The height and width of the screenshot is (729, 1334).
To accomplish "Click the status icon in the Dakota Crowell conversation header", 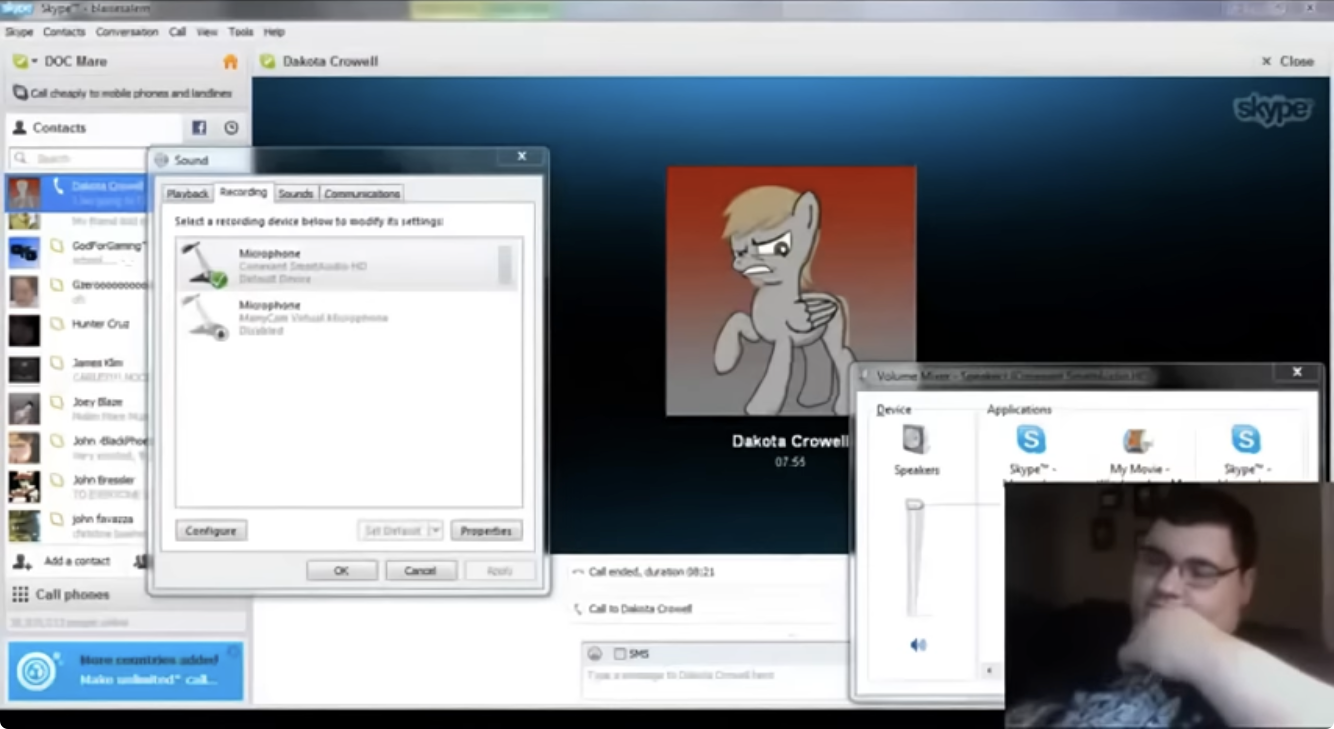I will [267, 62].
